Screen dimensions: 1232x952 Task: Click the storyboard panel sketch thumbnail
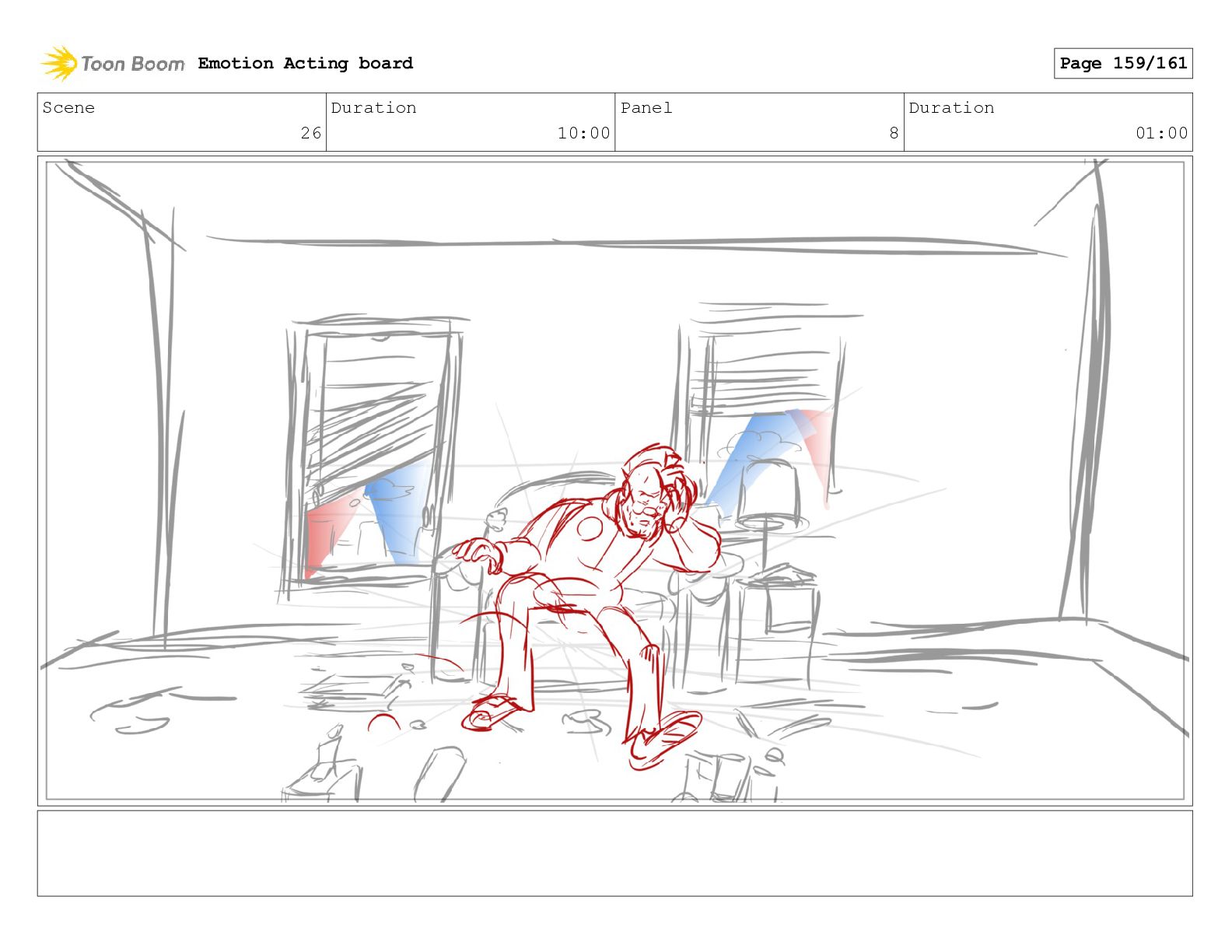(x=614, y=481)
